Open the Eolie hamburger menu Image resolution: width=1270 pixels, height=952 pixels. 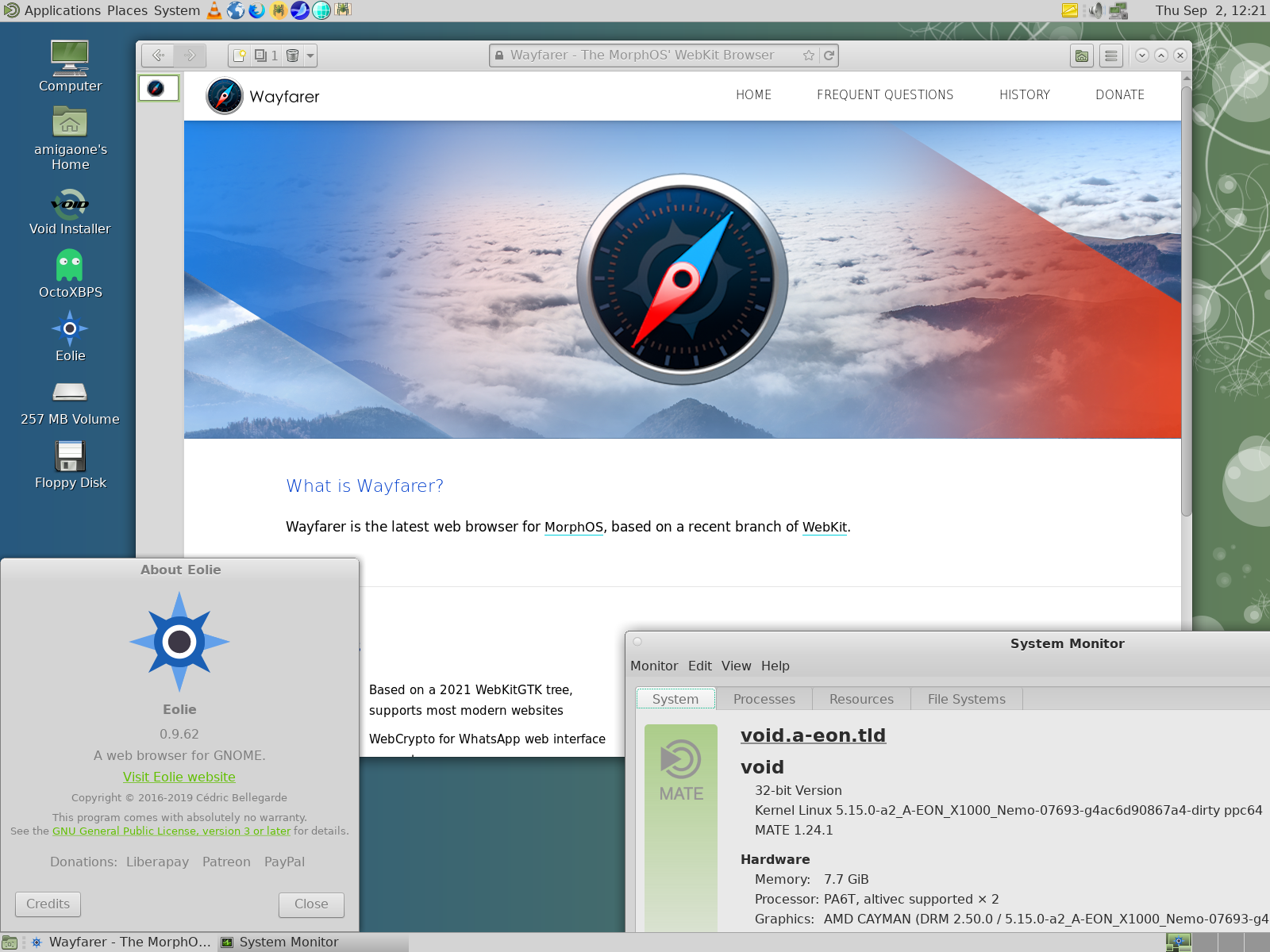(x=1111, y=56)
